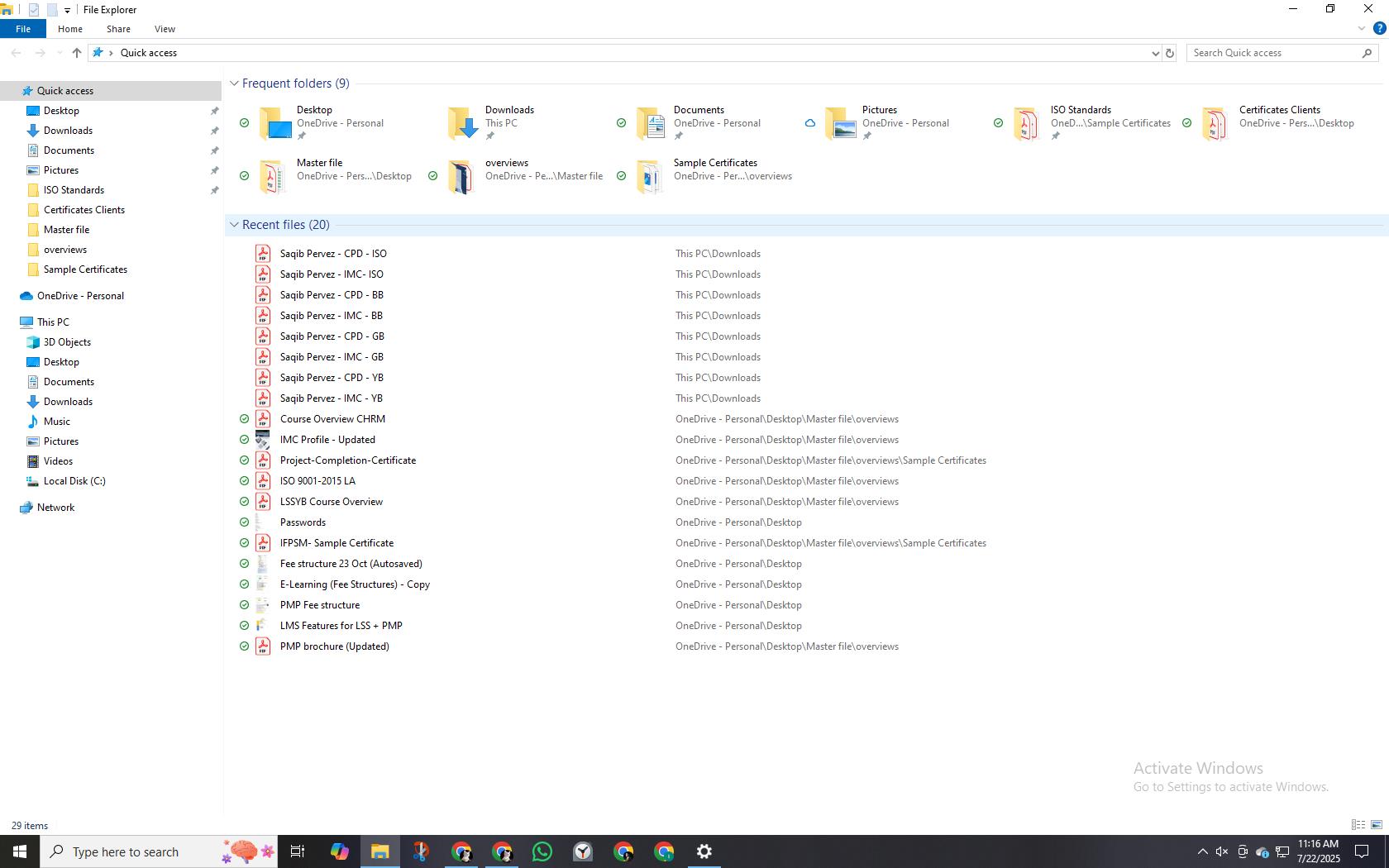Select E-Learning (Fee Structures) - Copy file
Viewport: 1389px width, 868px height.
[x=355, y=584]
